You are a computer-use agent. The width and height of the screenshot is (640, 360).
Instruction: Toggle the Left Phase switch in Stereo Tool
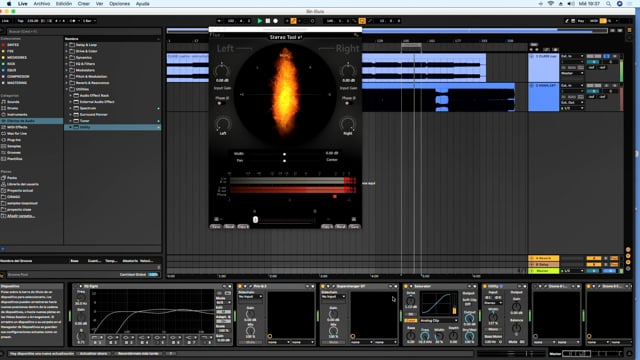[x=220, y=103]
